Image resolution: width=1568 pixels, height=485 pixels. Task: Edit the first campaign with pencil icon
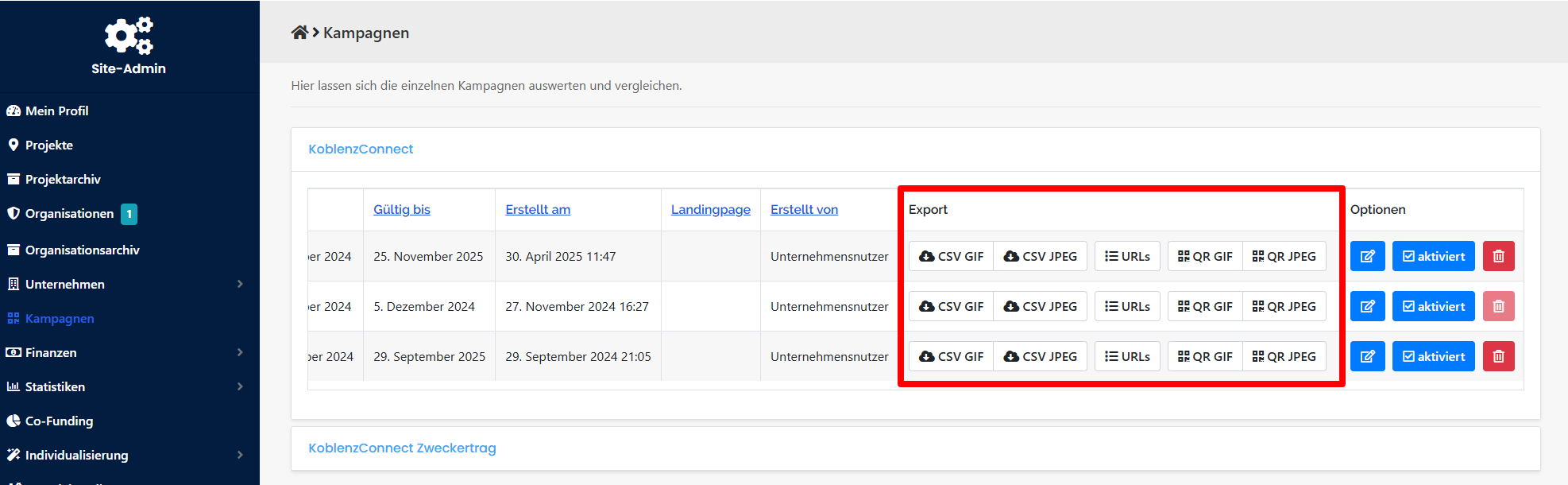(x=1367, y=256)
